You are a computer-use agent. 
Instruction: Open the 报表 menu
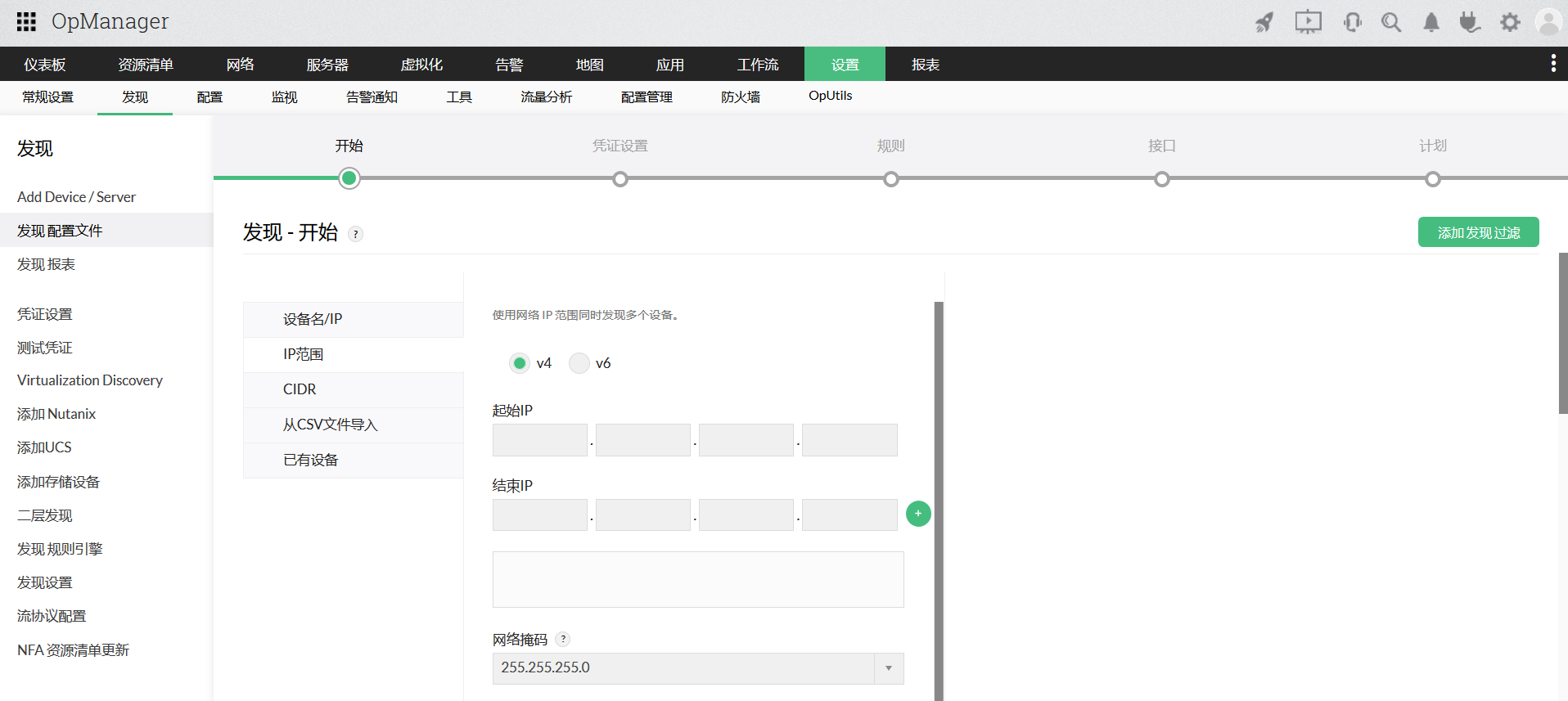[926, 65]
